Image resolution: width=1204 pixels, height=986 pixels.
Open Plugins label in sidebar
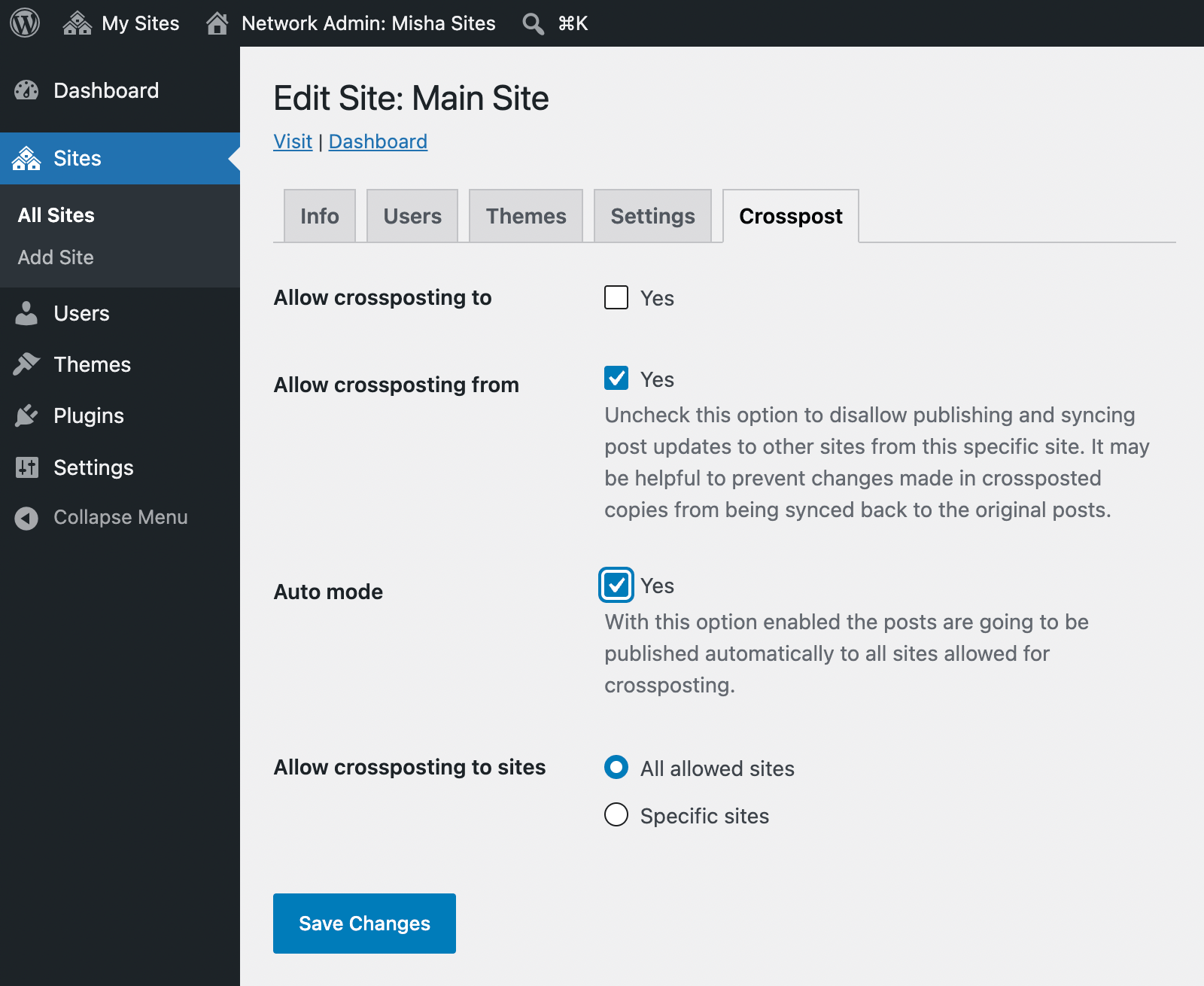click(x=89, y=415)
